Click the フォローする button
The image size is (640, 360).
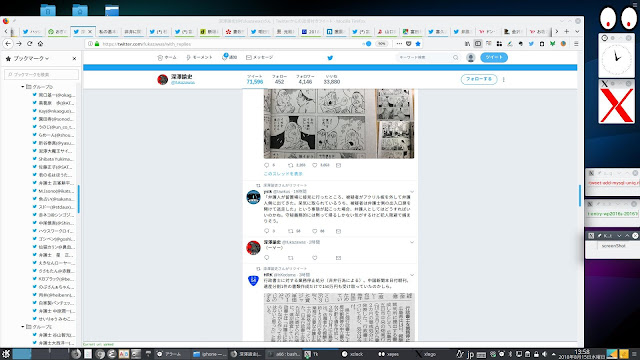479,79
